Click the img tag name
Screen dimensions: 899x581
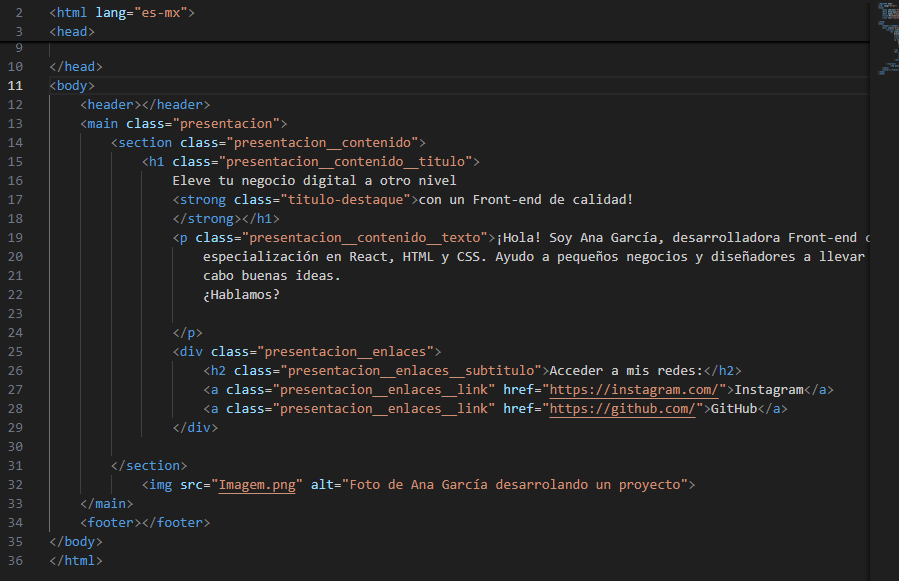(161, 485)
